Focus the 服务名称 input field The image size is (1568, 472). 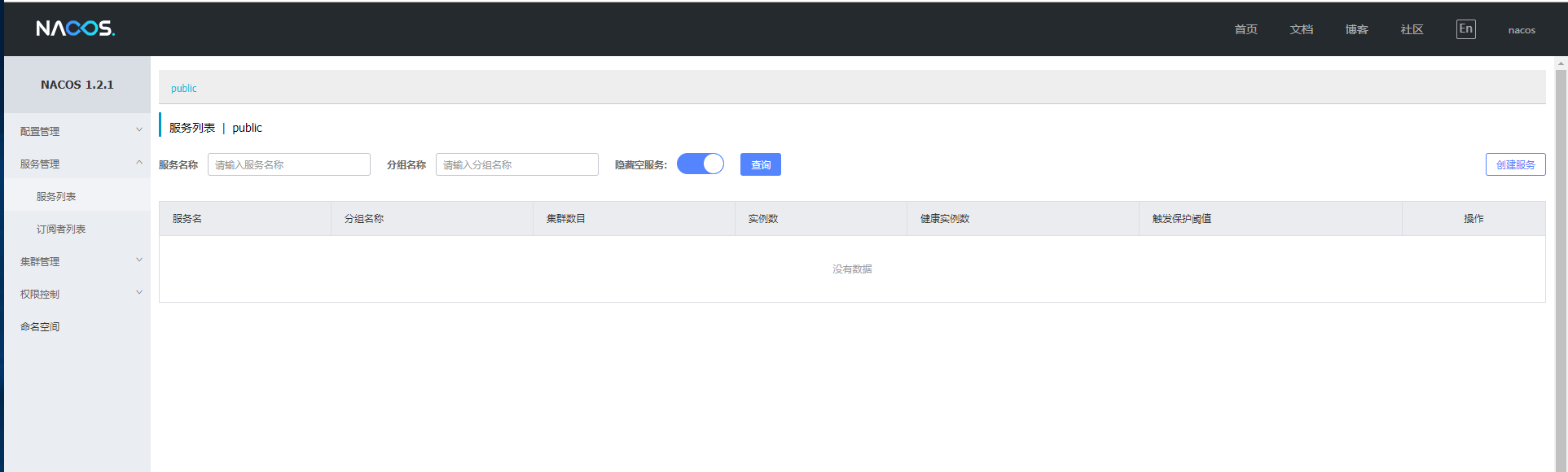click(288, 164)
